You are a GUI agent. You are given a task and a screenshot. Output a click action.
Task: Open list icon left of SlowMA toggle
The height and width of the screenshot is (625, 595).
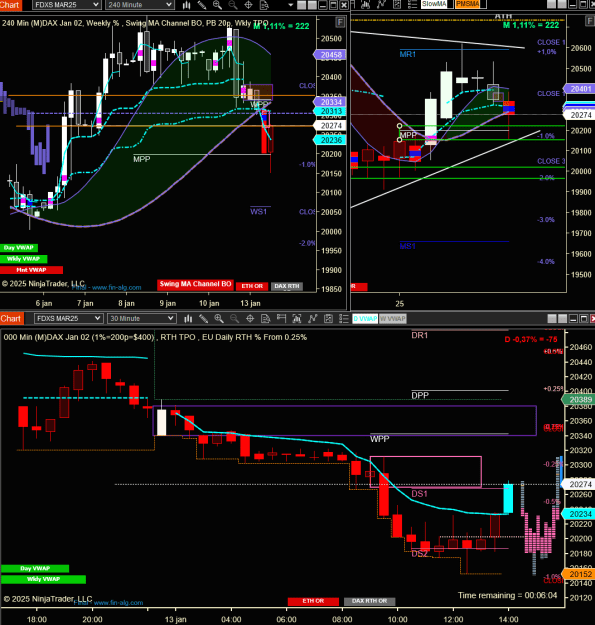(x=412, y=4)
